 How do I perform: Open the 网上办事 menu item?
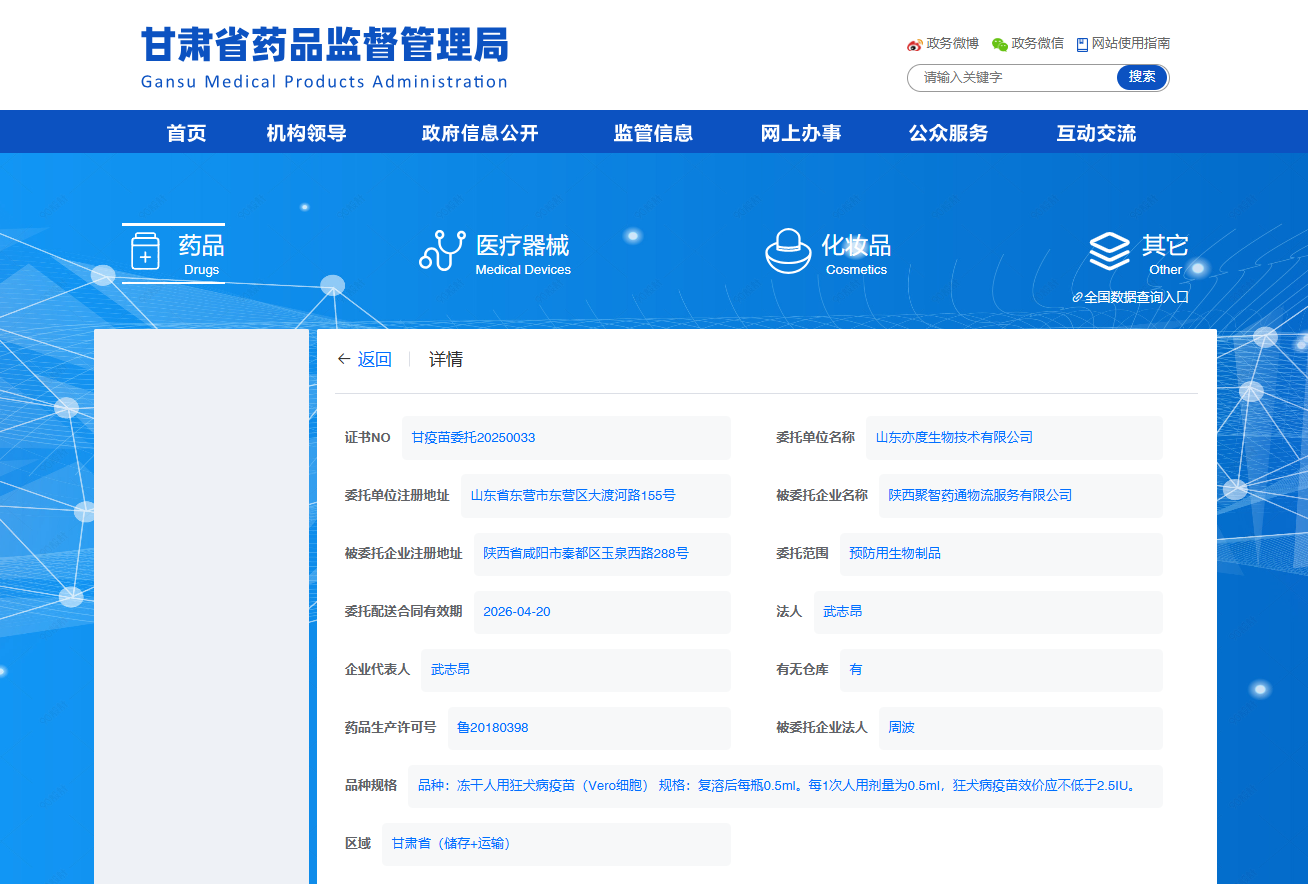[801, 133]
